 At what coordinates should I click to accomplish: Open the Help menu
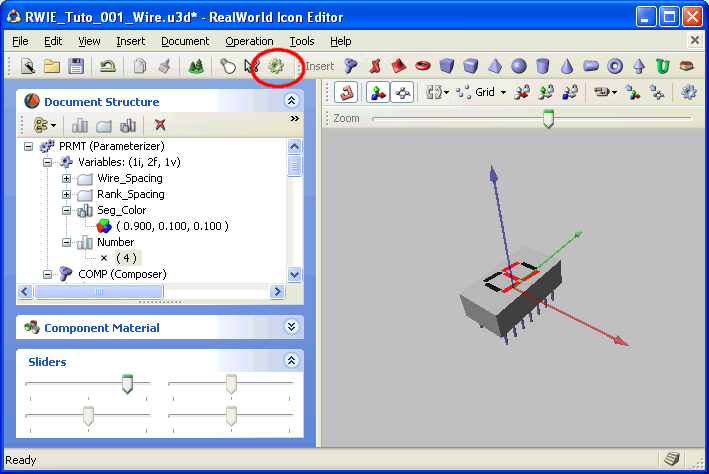pos(340,41)
